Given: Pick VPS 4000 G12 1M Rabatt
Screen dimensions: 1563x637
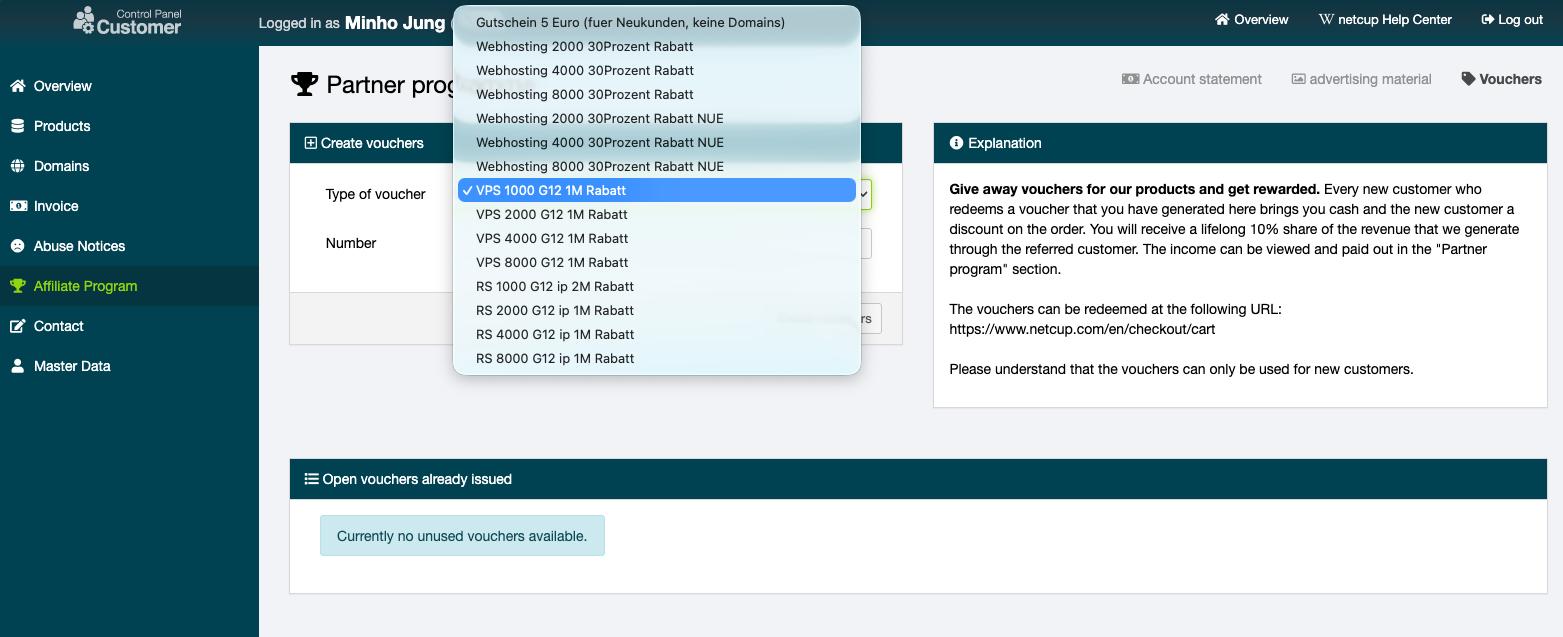Looking at the screenshot, I should [x=657, y=238].
